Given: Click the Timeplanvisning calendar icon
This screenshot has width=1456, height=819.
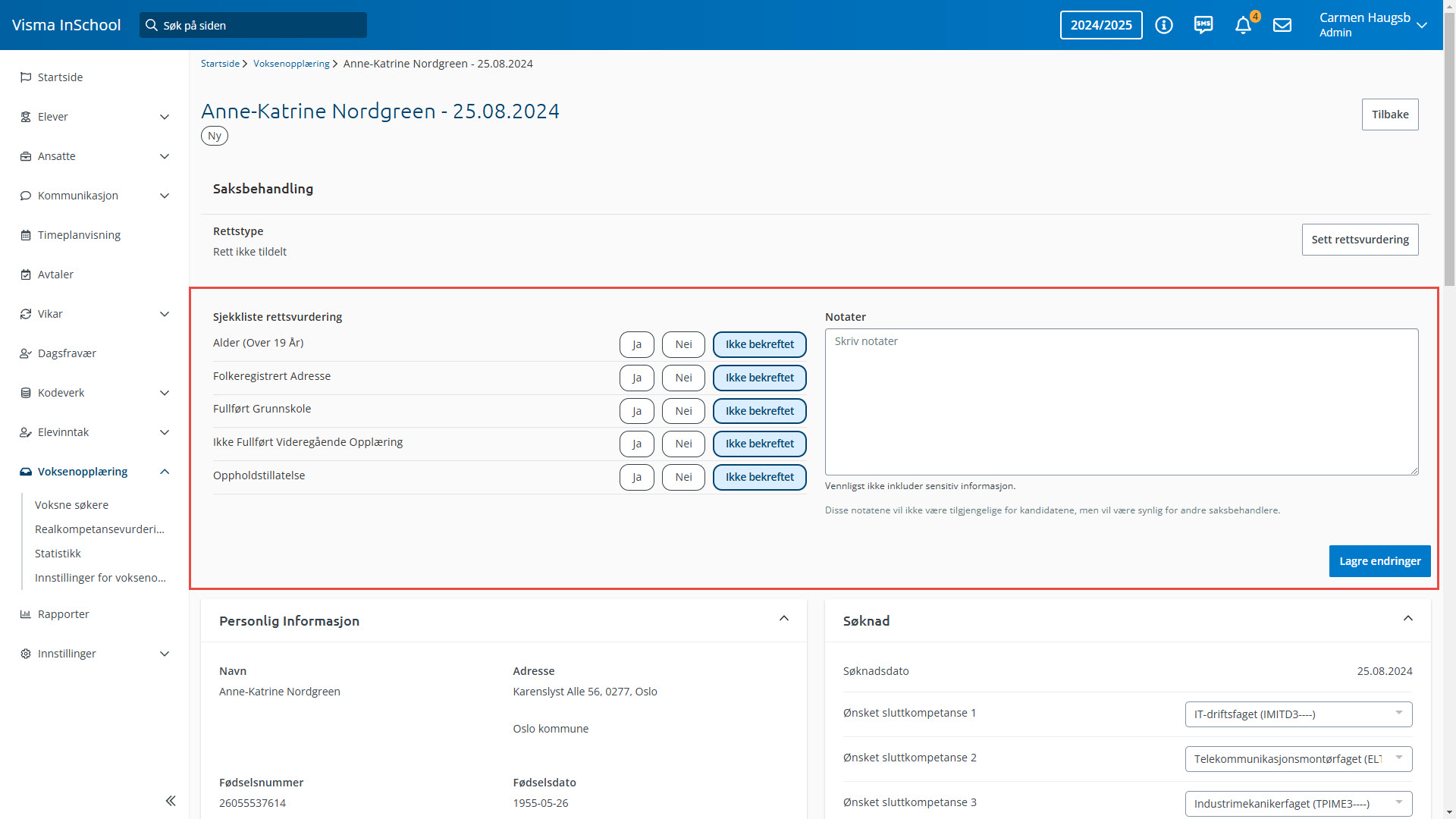Looking at the screenshot, I should [26, 235].
